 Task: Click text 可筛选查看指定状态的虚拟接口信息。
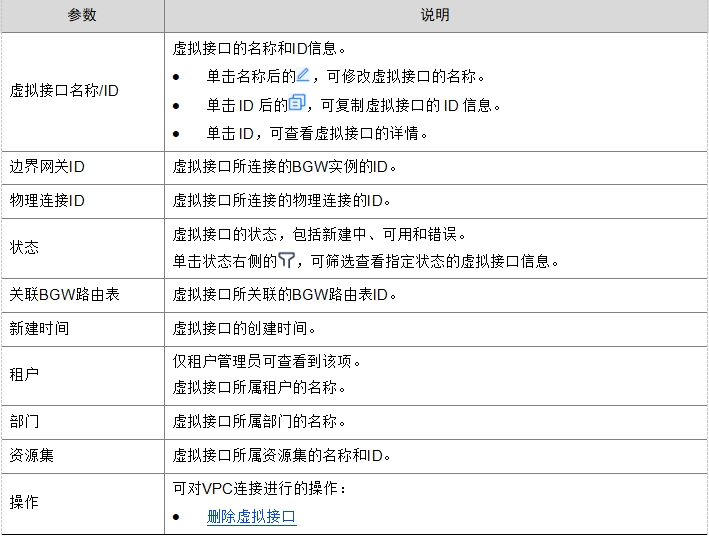point(435,261)
